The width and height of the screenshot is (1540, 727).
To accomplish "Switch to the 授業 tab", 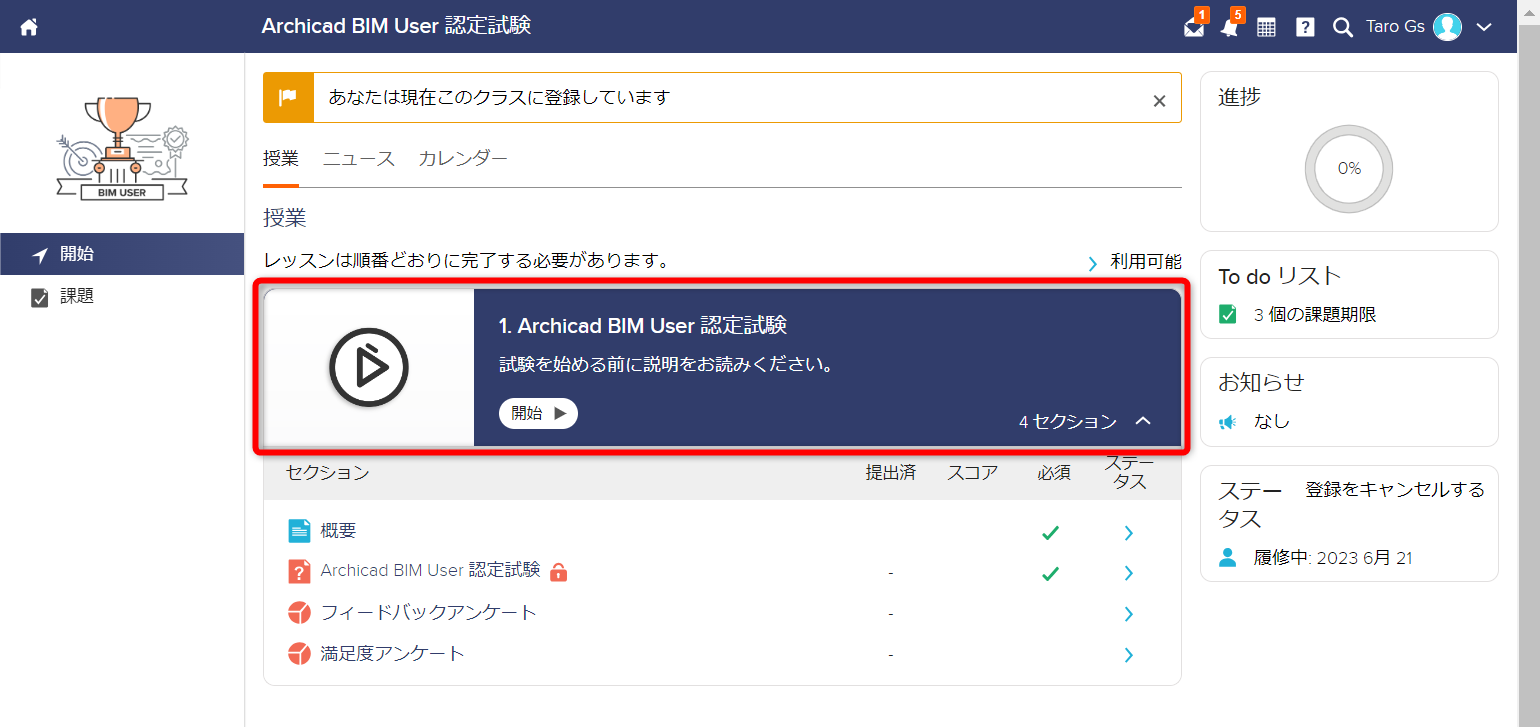I will click(281, 158).
